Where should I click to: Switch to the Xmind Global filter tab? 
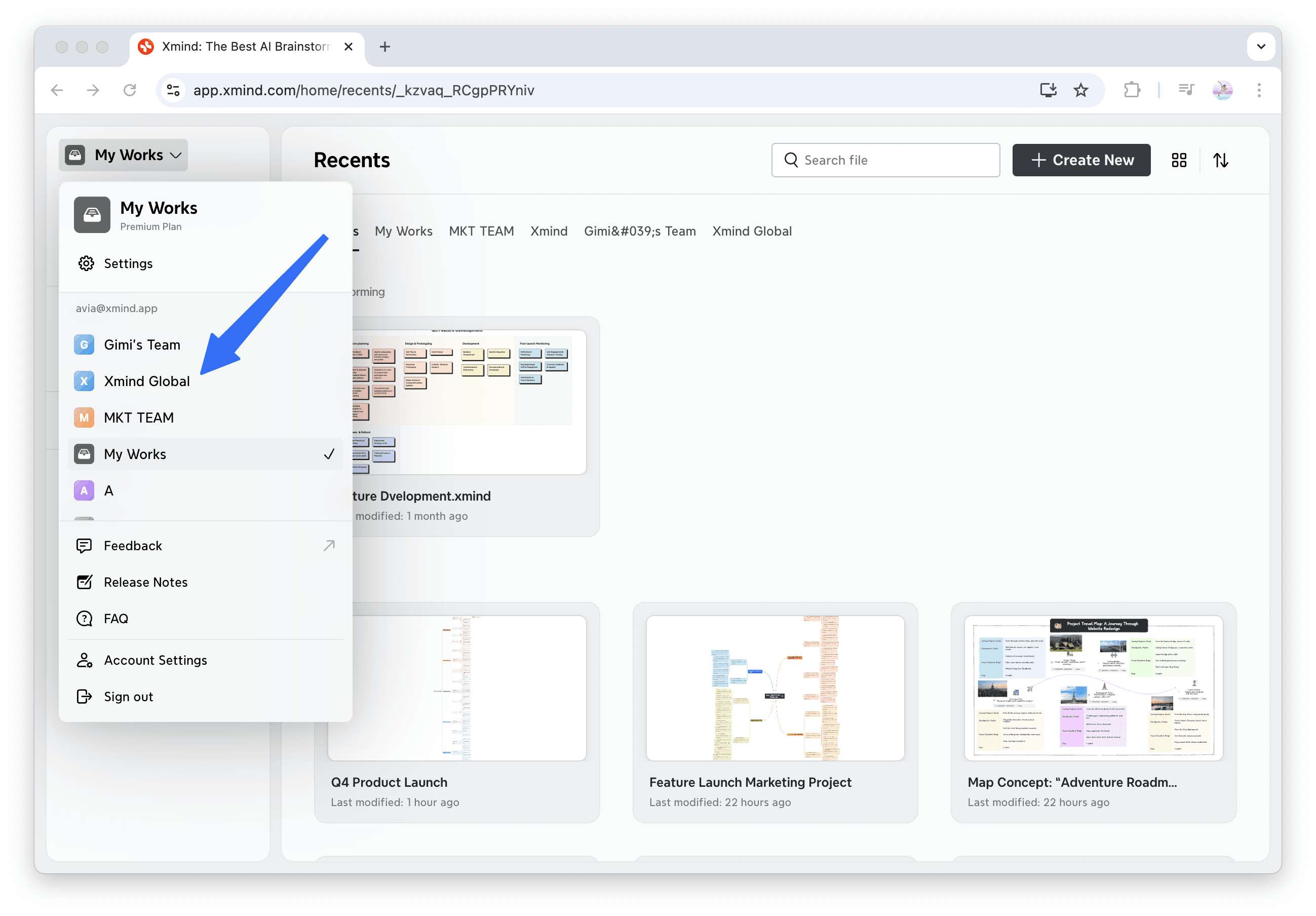pyautogui.click(x=752, y=231)
